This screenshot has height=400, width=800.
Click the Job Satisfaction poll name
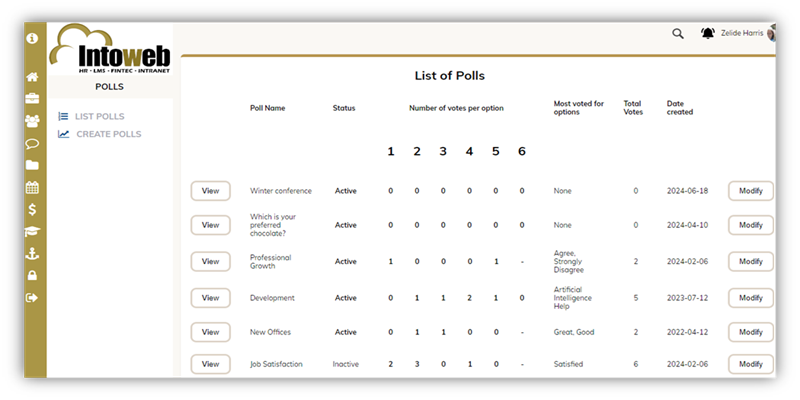click(276, 364)
